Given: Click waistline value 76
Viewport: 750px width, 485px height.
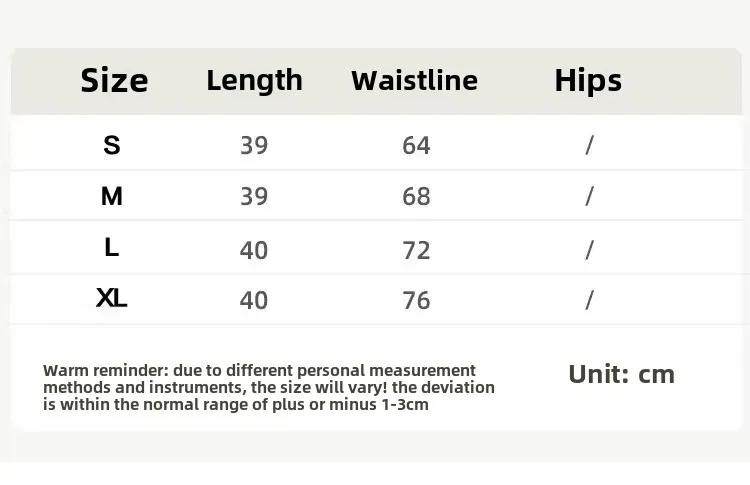Looking at the screenshot, I should pyautogui.click(x=416, y=300).
